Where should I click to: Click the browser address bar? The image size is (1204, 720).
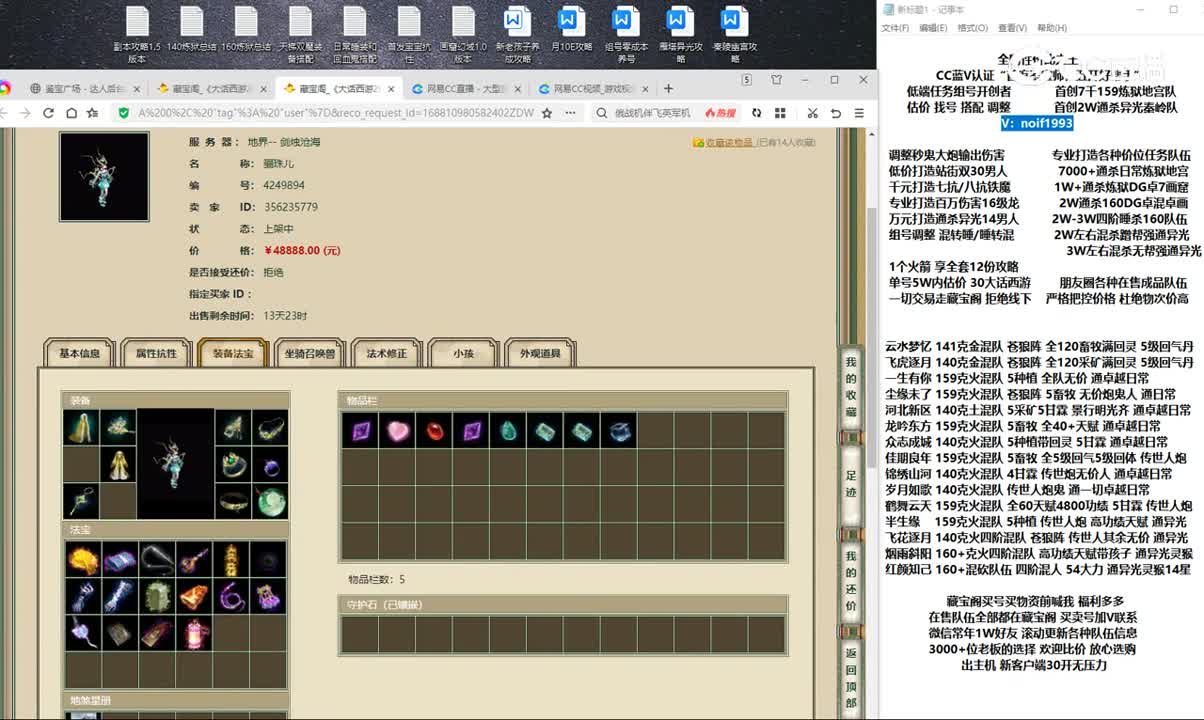335,113
